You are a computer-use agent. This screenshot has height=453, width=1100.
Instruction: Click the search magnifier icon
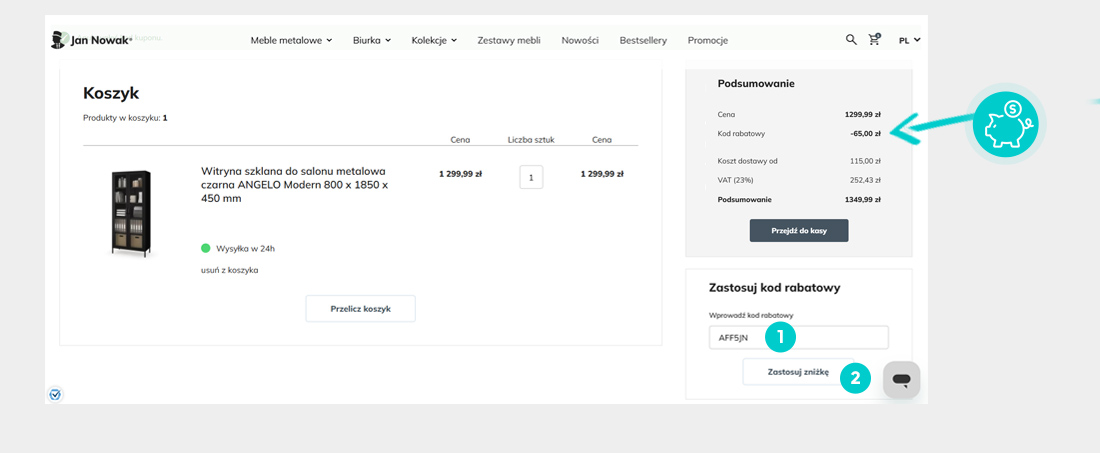[x=851, y=40]
